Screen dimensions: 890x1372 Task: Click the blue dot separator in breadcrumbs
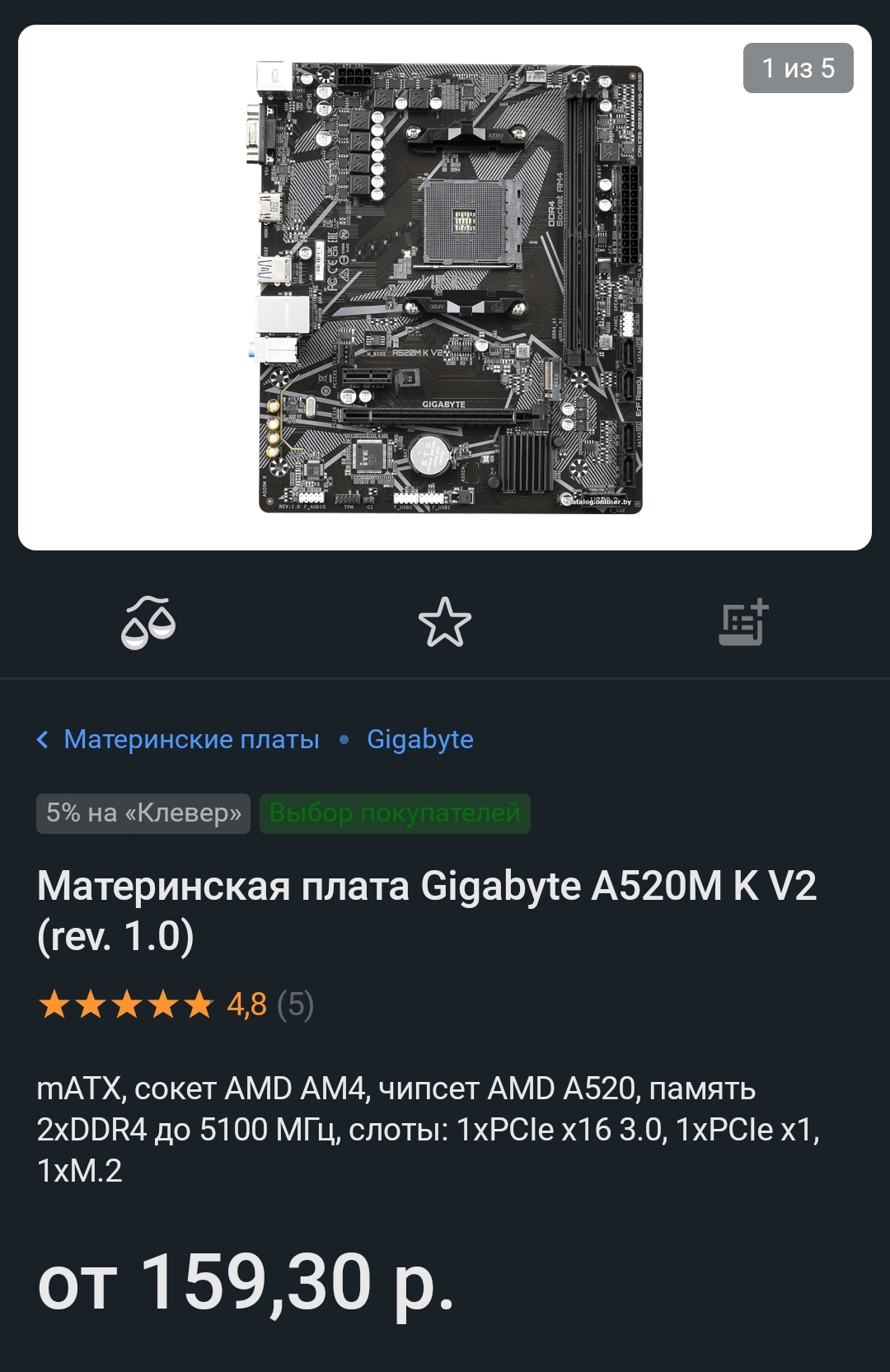pyautogui.click(x=344, y=740)
